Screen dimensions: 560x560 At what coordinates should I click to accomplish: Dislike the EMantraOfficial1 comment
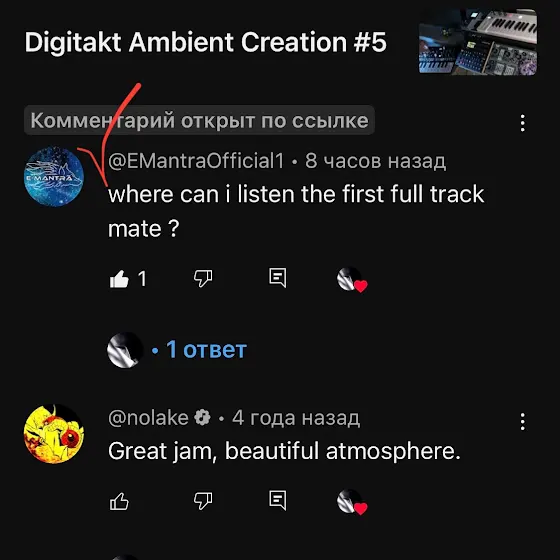(203, 278)
